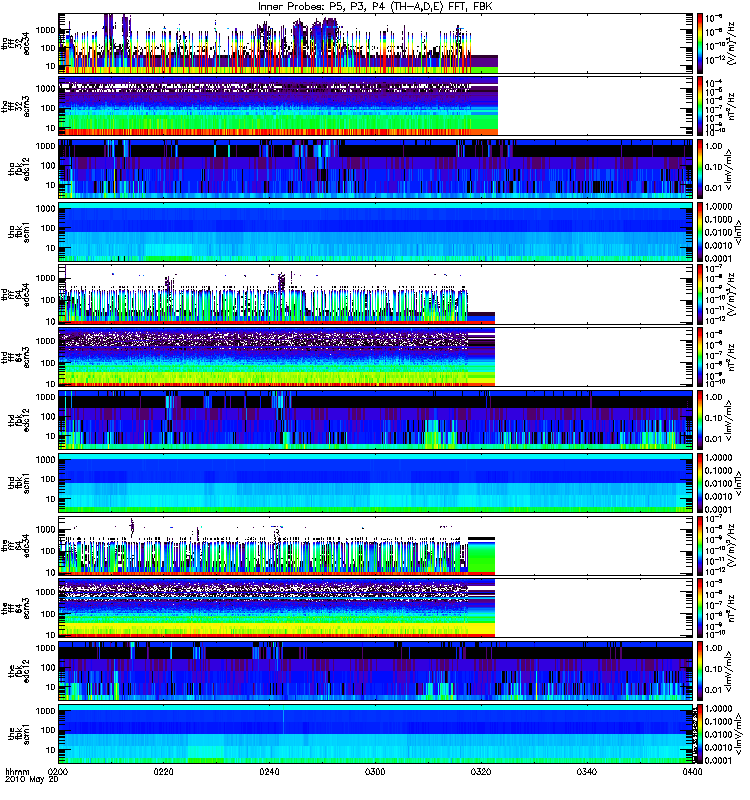Viewport: 750px width, 800px height.
Task: Click the color bar of tha fff scm3 panel
Action: coord(700,106)
